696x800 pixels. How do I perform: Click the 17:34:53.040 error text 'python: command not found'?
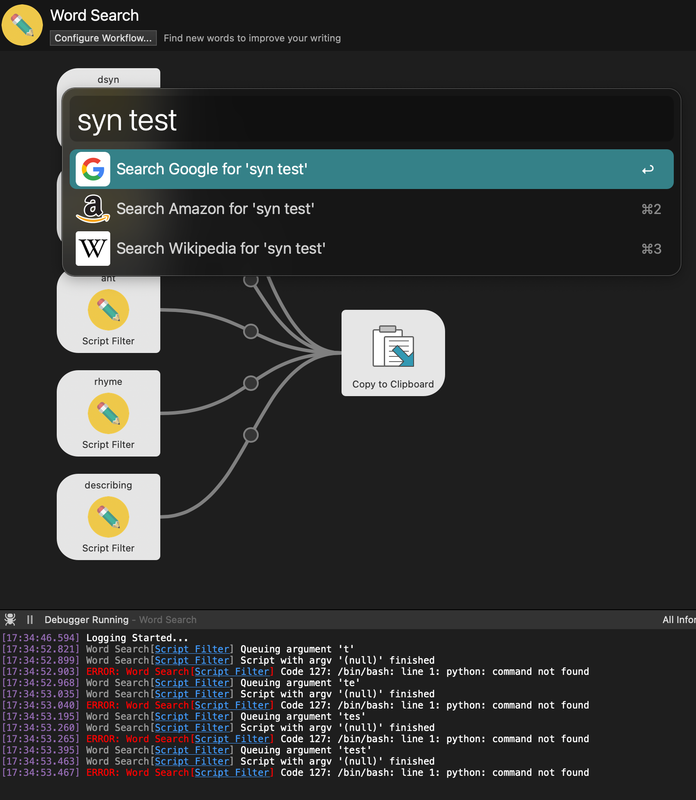click(517, 705)
